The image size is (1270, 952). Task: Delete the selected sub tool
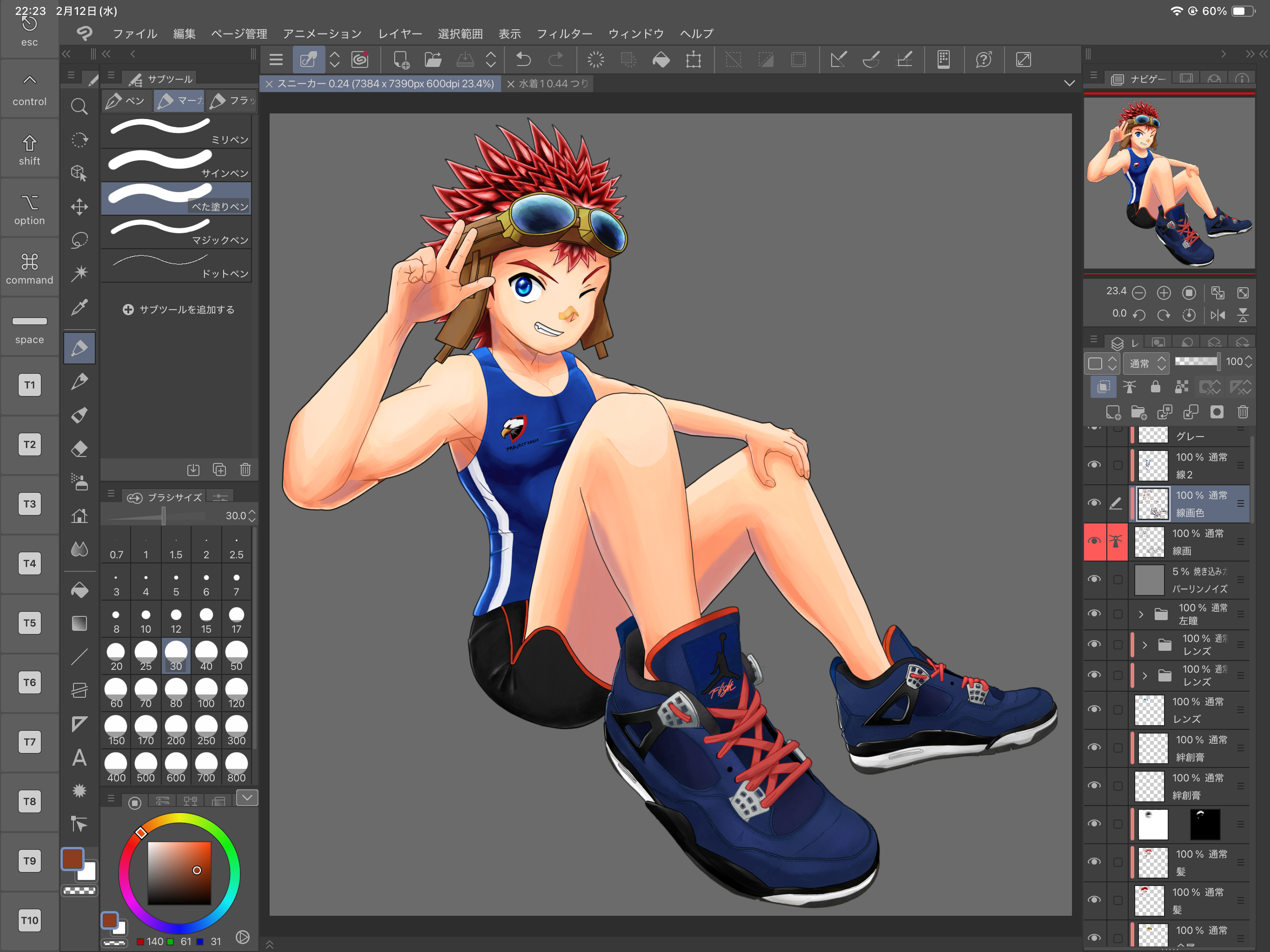(x=245, y=469)
